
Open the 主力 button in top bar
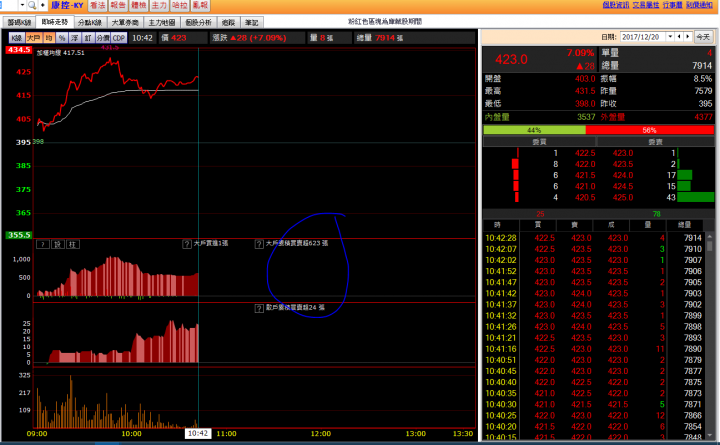click(159, 5)
